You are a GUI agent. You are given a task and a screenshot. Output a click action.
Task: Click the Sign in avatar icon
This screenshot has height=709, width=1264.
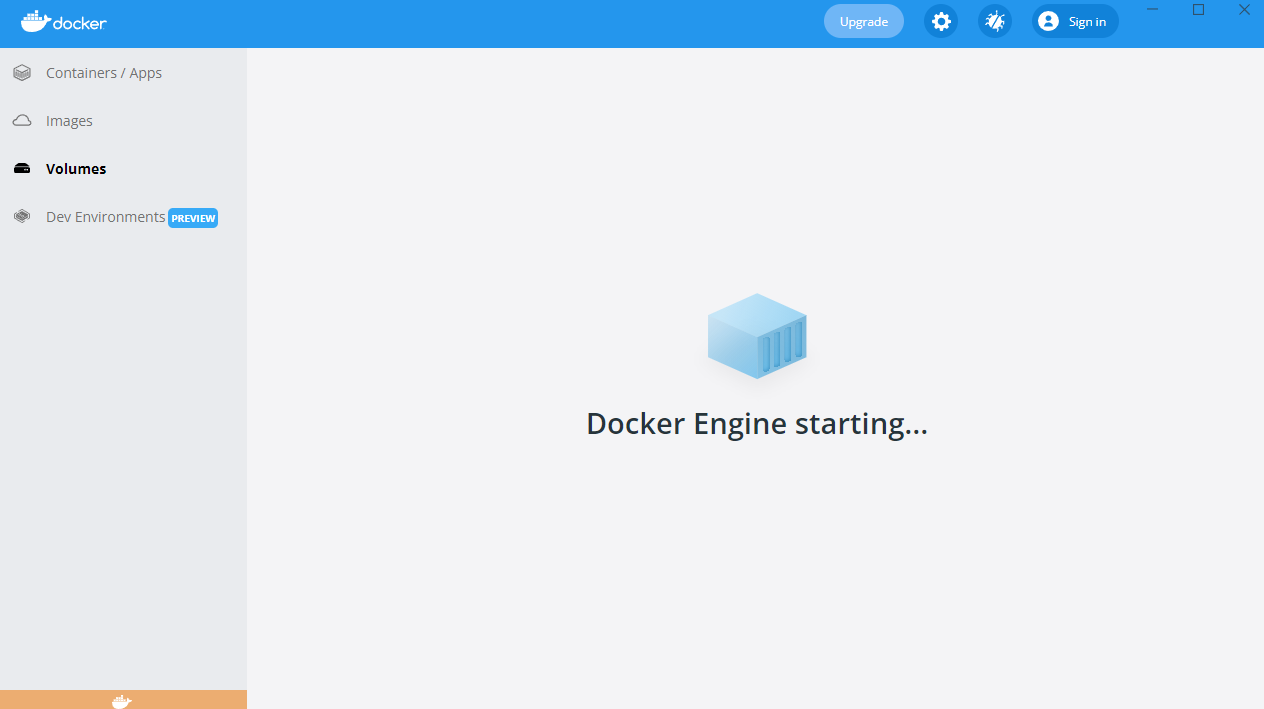(1046, 21)
